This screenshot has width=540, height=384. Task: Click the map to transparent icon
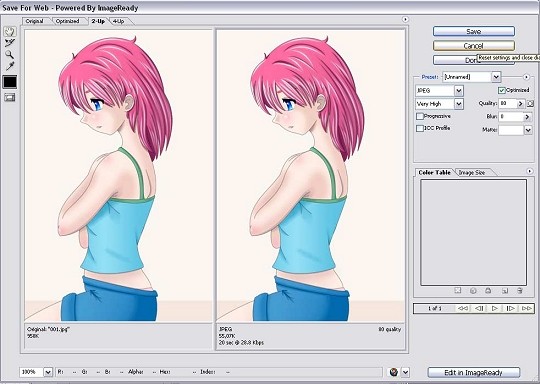click(x=457, y=291)
